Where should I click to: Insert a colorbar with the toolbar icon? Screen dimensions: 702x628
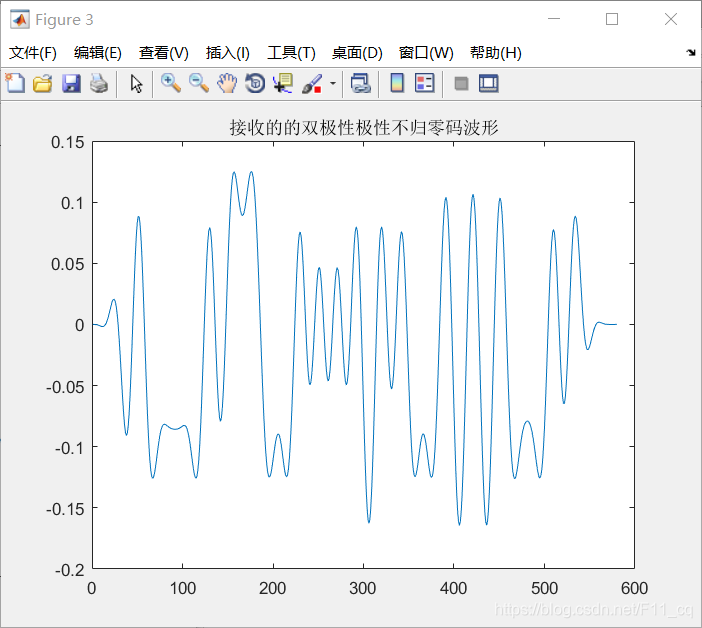point(397,83)
